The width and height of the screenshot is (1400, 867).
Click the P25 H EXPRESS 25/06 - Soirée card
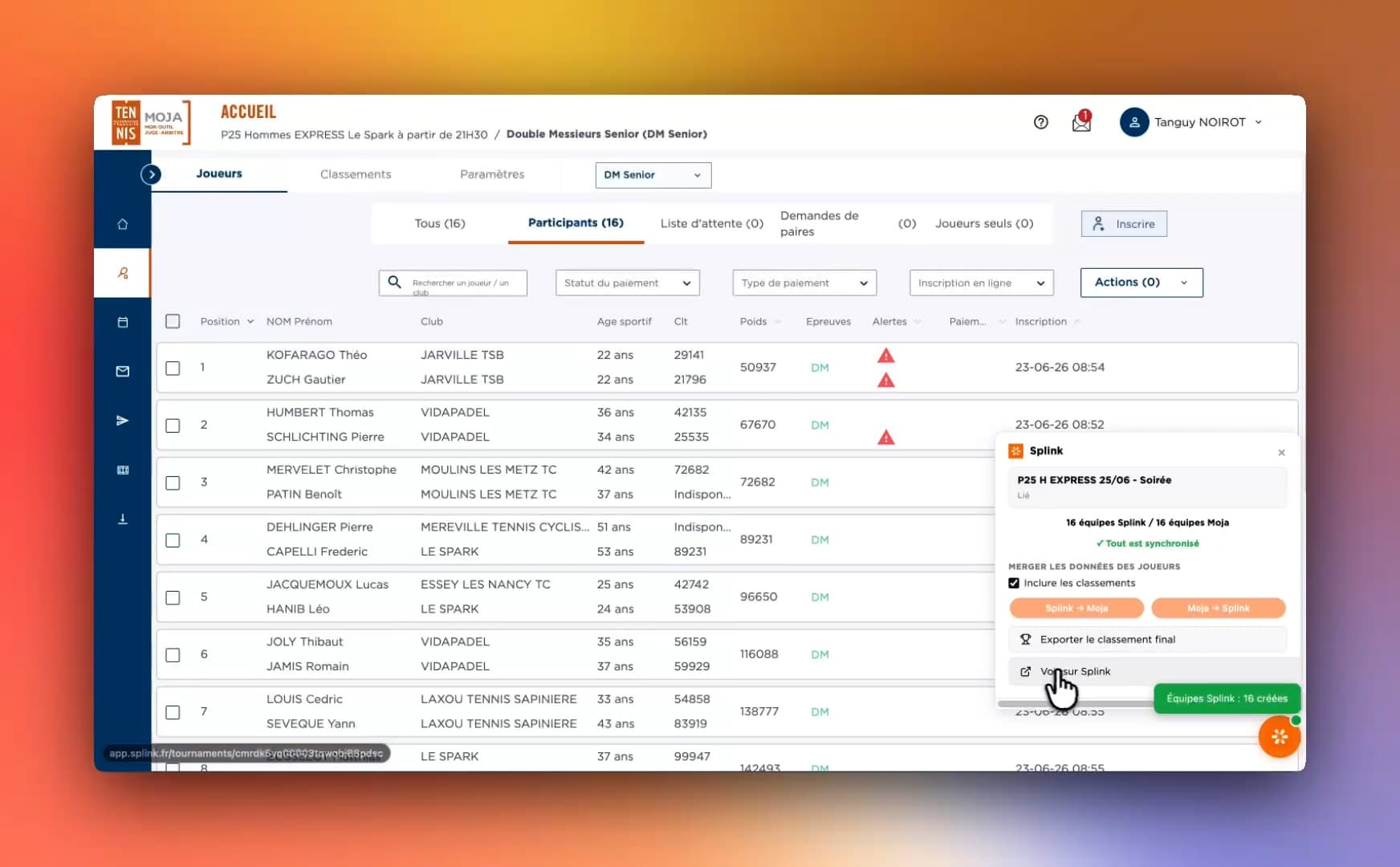[x=1148, y=486]
